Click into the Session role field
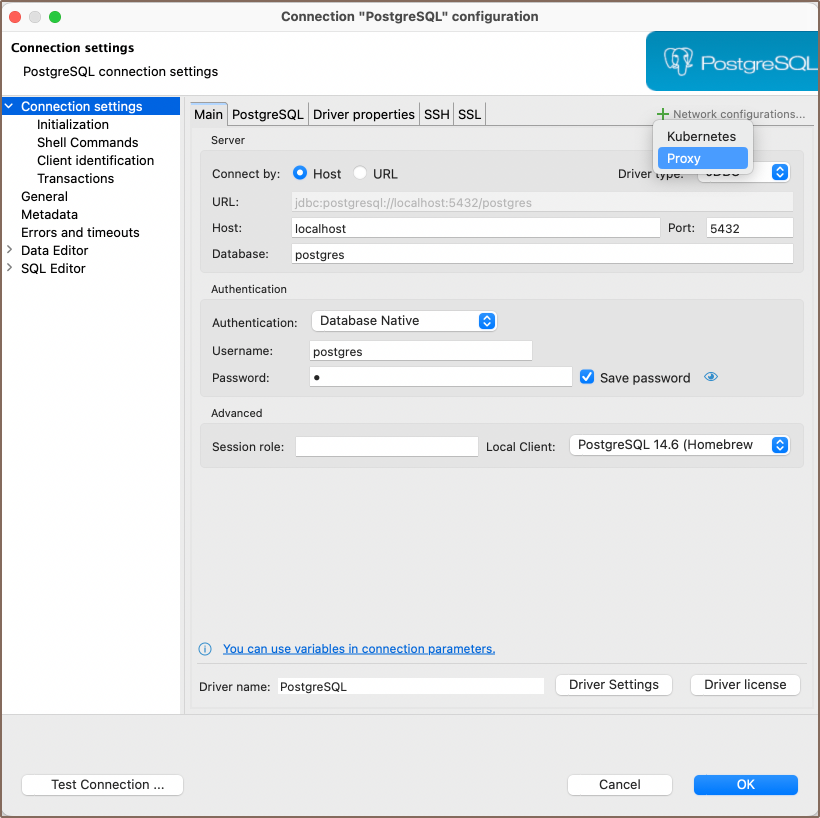This screenshot has height=818, width=820. click(387, 446)
